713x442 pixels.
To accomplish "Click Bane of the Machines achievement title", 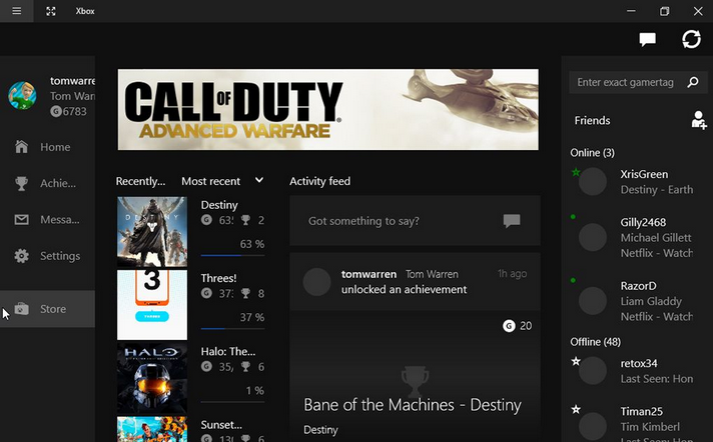I will [x=412, y=405].
